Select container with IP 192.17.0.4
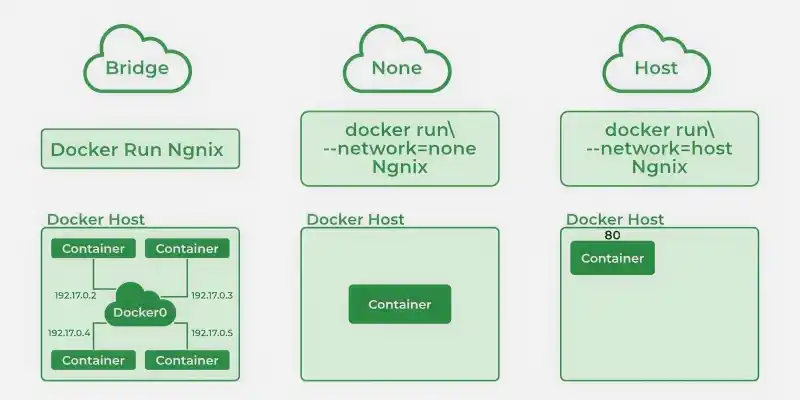This screenshot has width=800, height=400. [93, 360]
